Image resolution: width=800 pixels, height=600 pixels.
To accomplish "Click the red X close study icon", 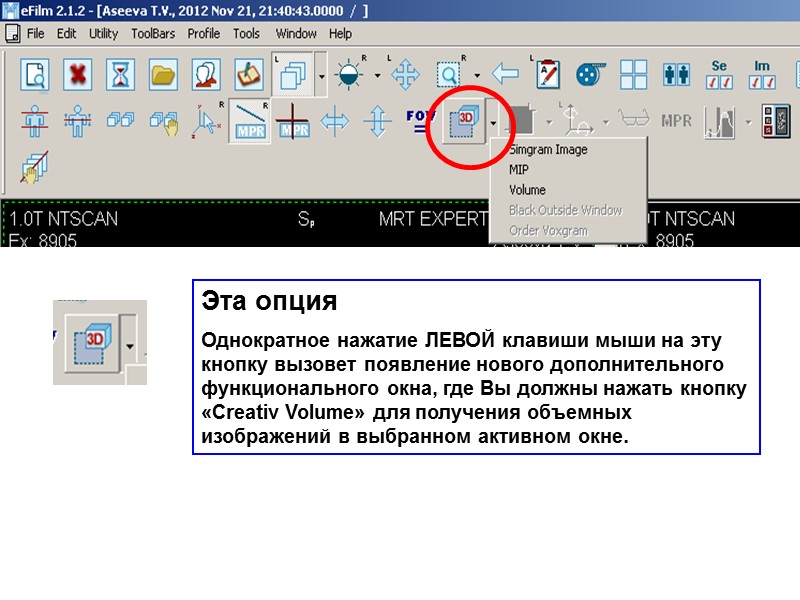I will tap(78, 75).
